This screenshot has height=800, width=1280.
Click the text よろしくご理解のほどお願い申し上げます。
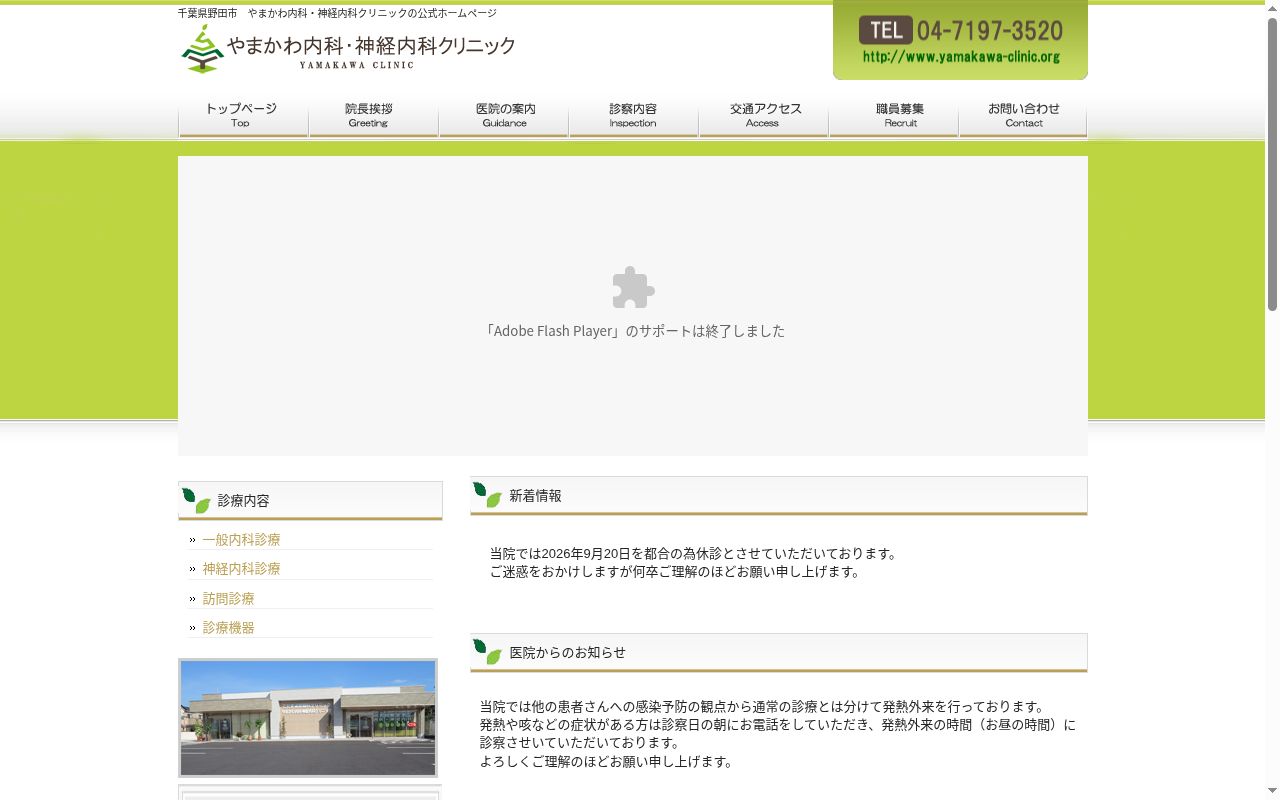[608, 761]
